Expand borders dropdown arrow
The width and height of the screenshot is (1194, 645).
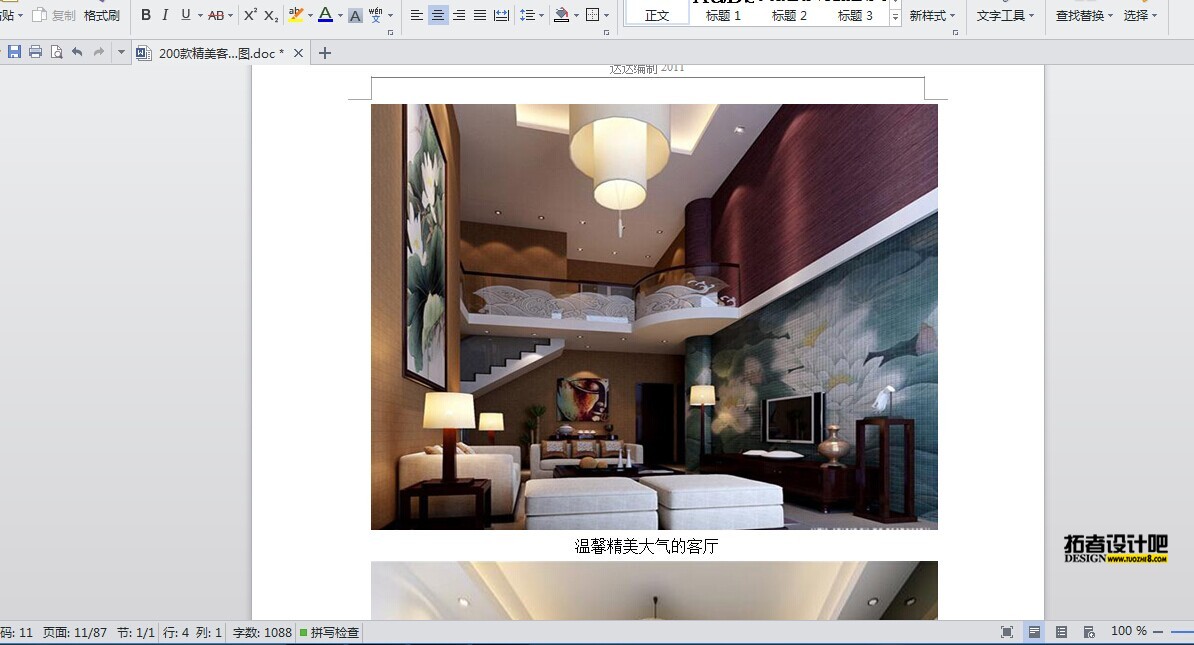tap(606, 15)
